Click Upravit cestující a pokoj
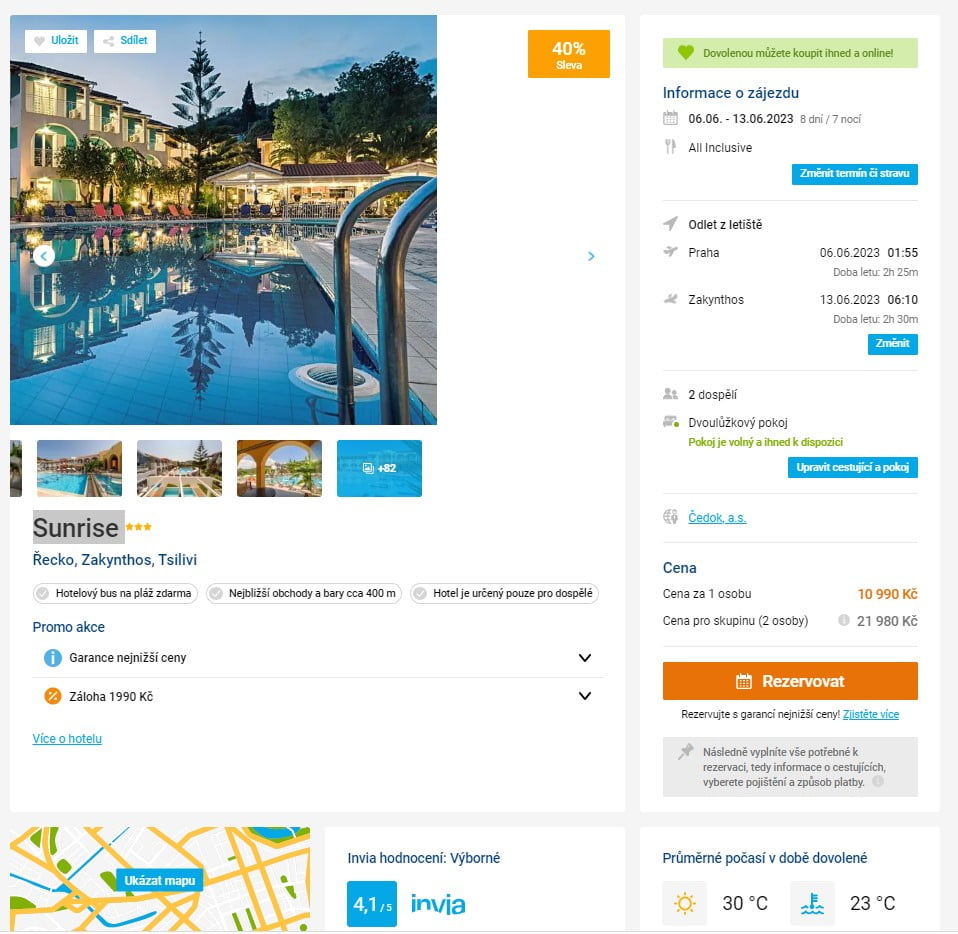 pyautogui.click(x=852, y=467)
